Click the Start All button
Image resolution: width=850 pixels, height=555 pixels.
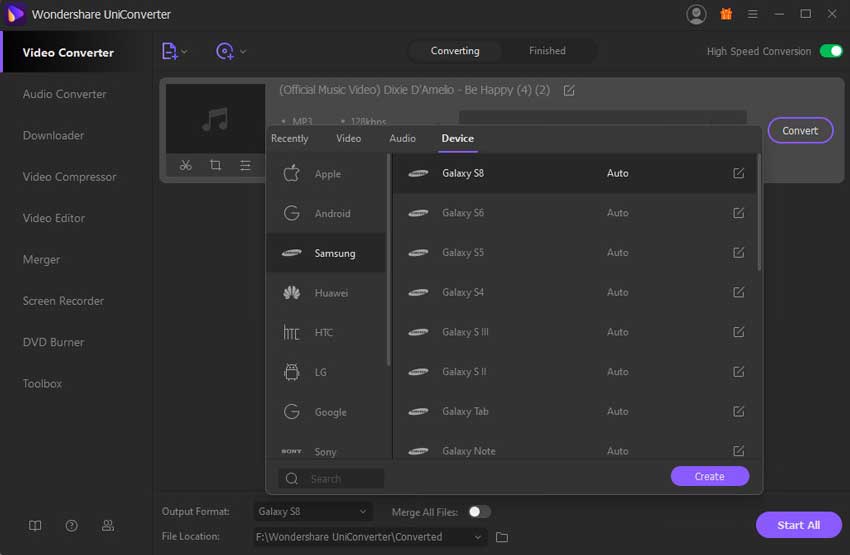pos(798,525)
